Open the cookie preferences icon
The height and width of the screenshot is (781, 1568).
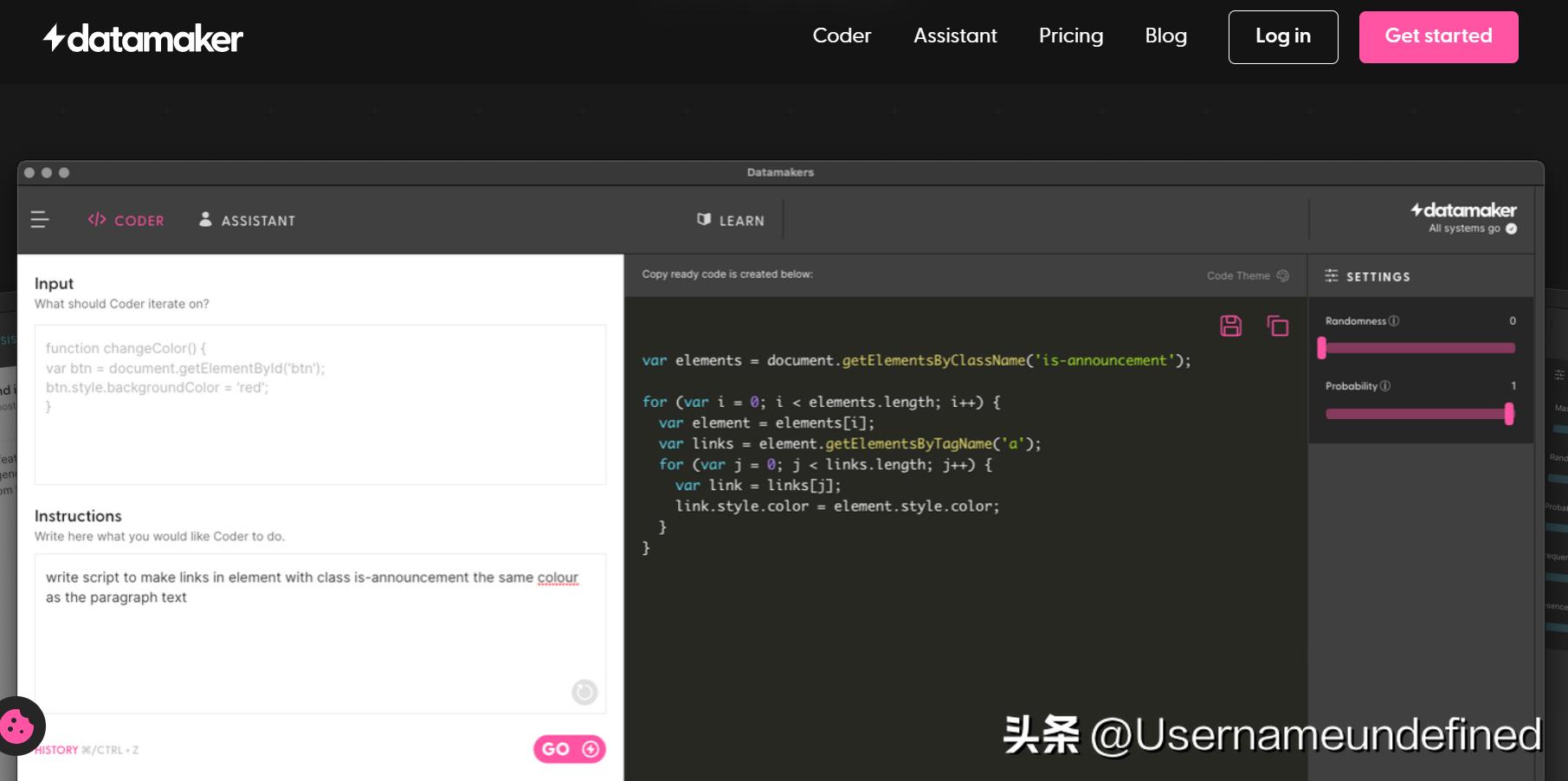click(18, 726)
